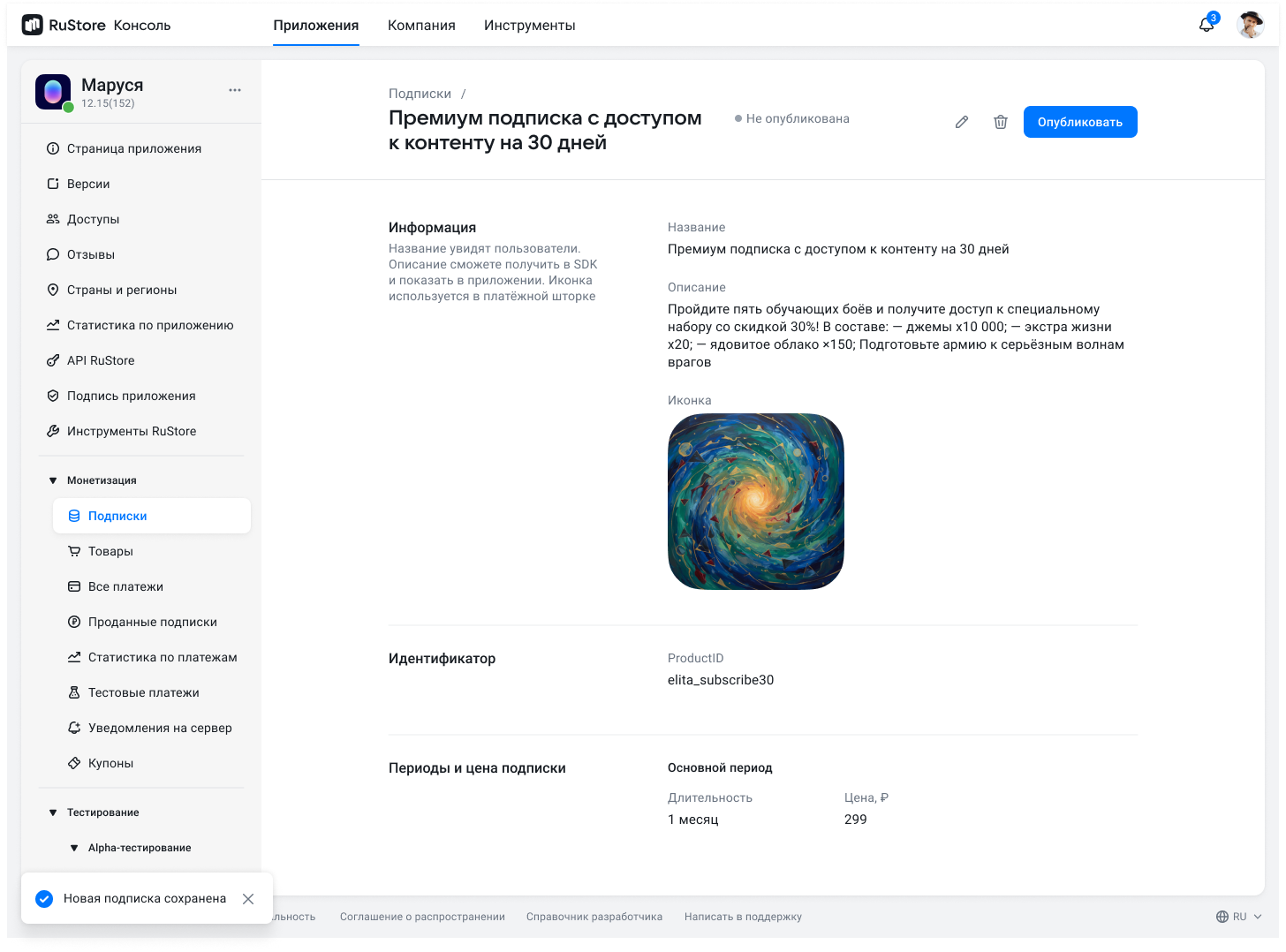Screen dimensions: 1286x952
Task: Click the Доступы people icon
Action: pos(53,219)
